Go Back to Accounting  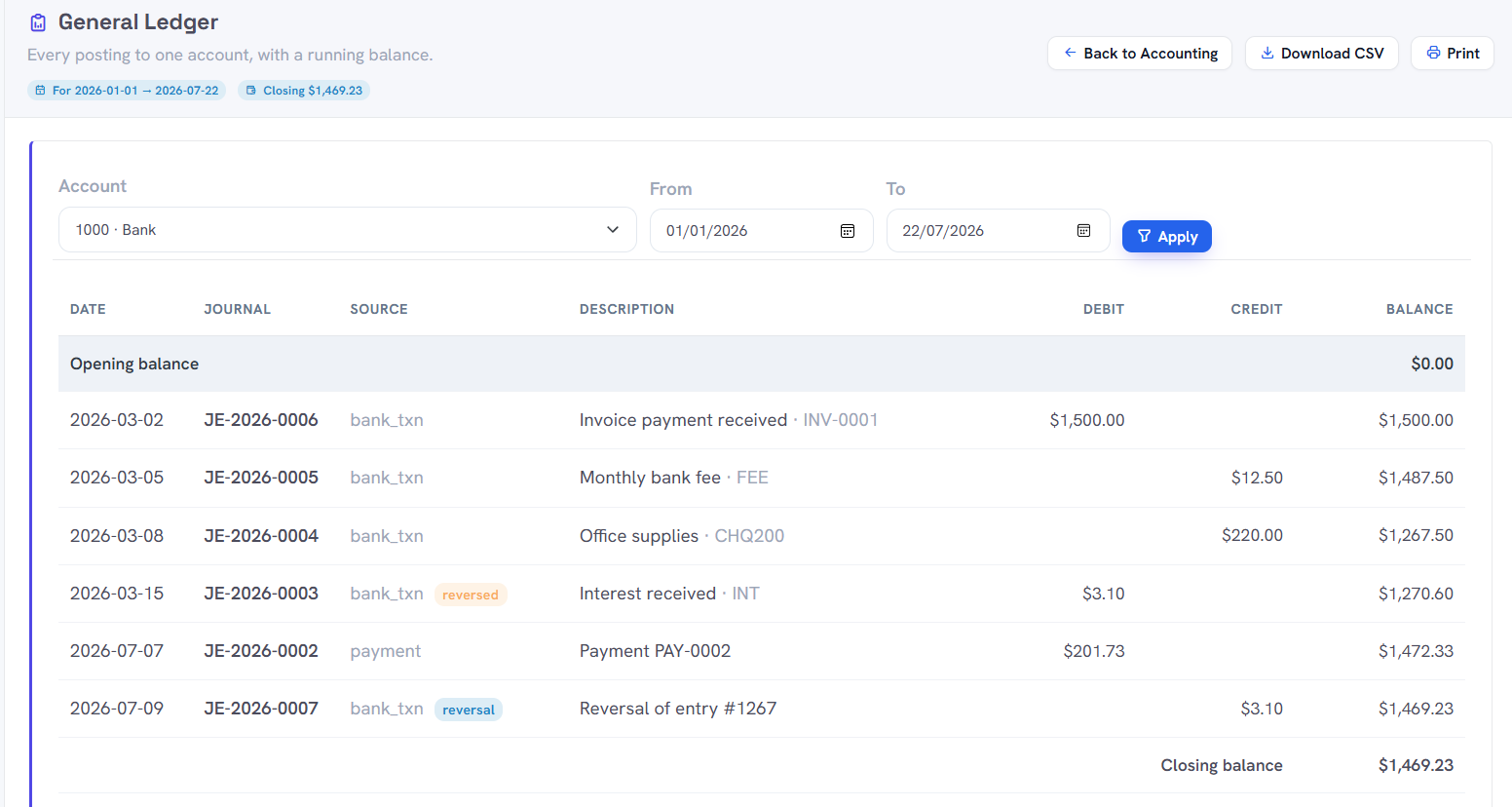click(x=1140, y=54)
